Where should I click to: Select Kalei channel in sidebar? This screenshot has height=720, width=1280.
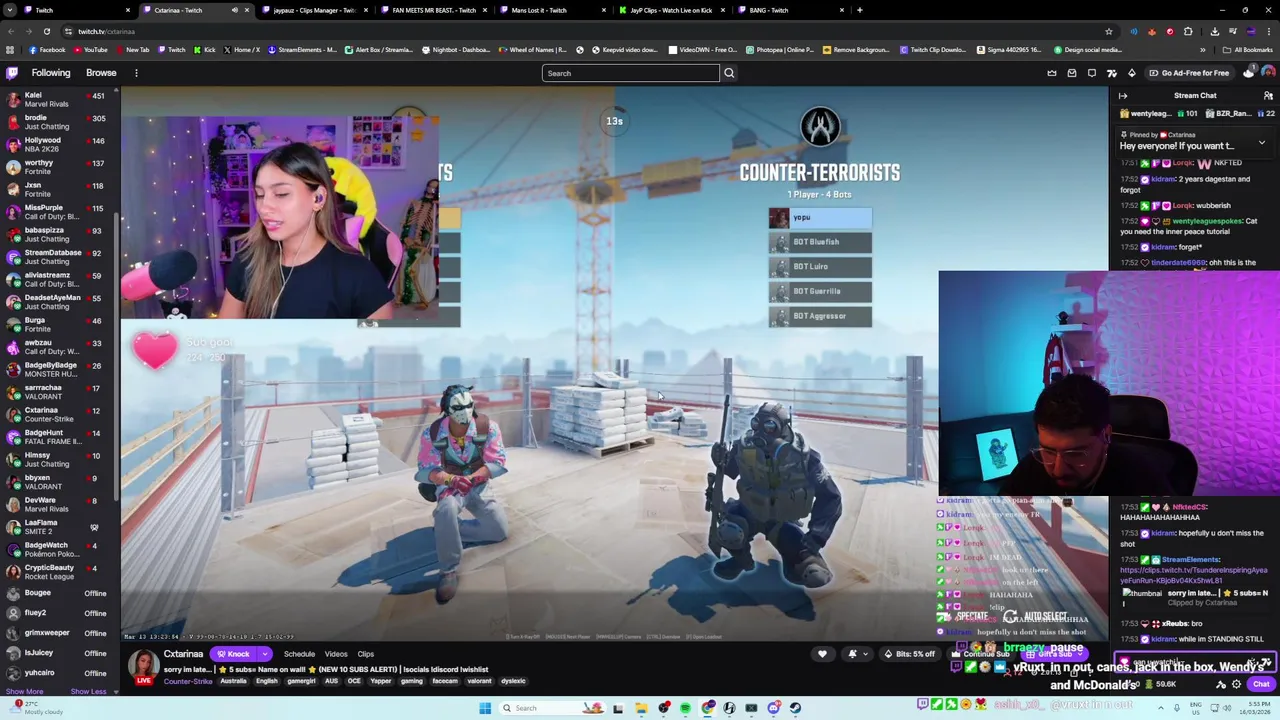pyautogui.click(x=60, y=99)
